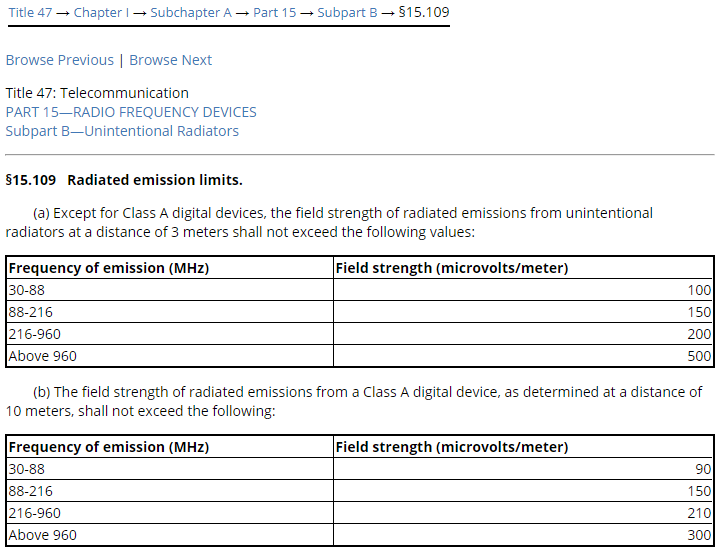Navigate to Part 15 breadcrumb link
The width and height of the screenshot is (727, 557).
(x=274, y=13)
